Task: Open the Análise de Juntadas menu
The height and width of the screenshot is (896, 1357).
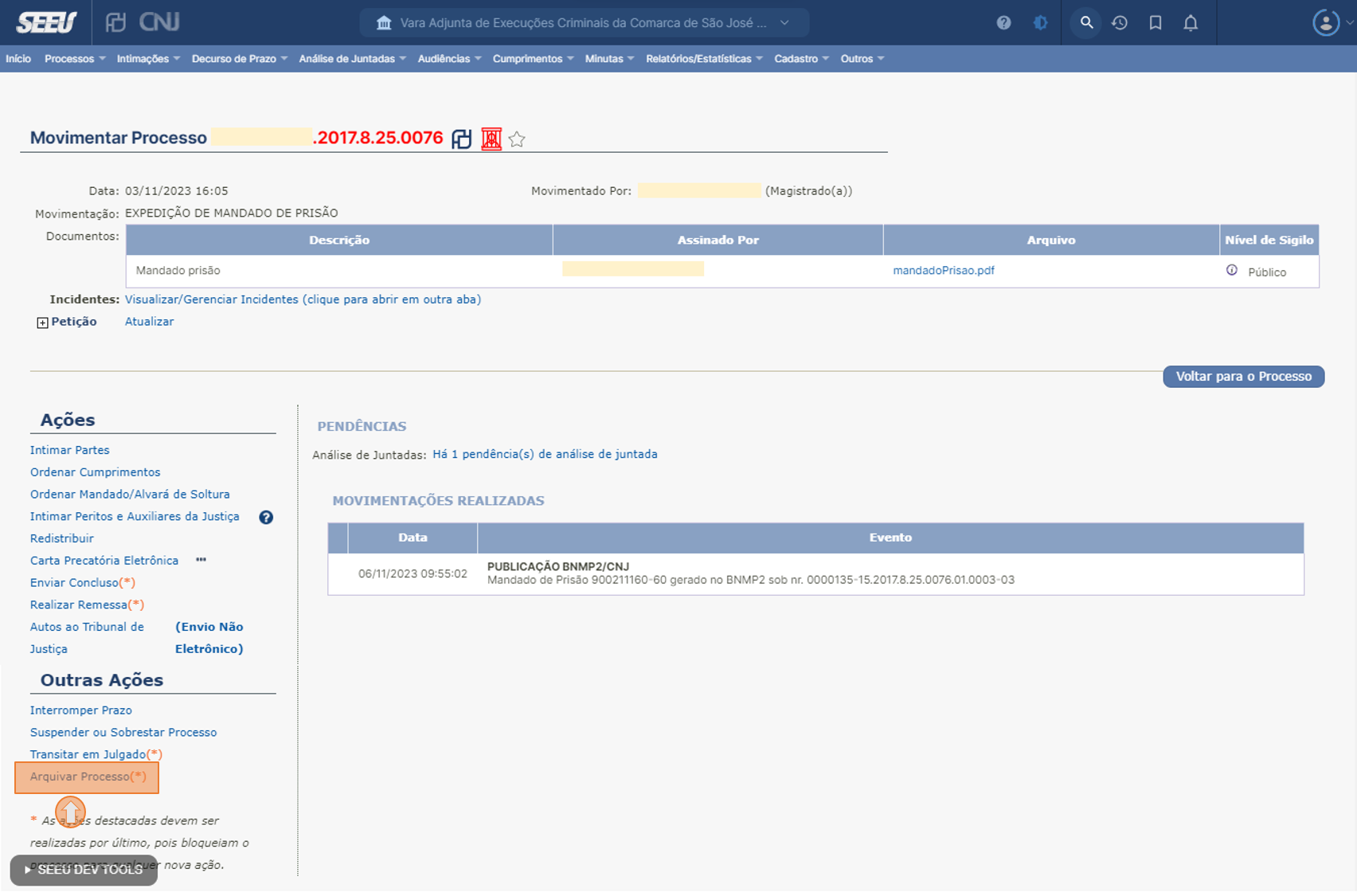Action: click(353, 59)
